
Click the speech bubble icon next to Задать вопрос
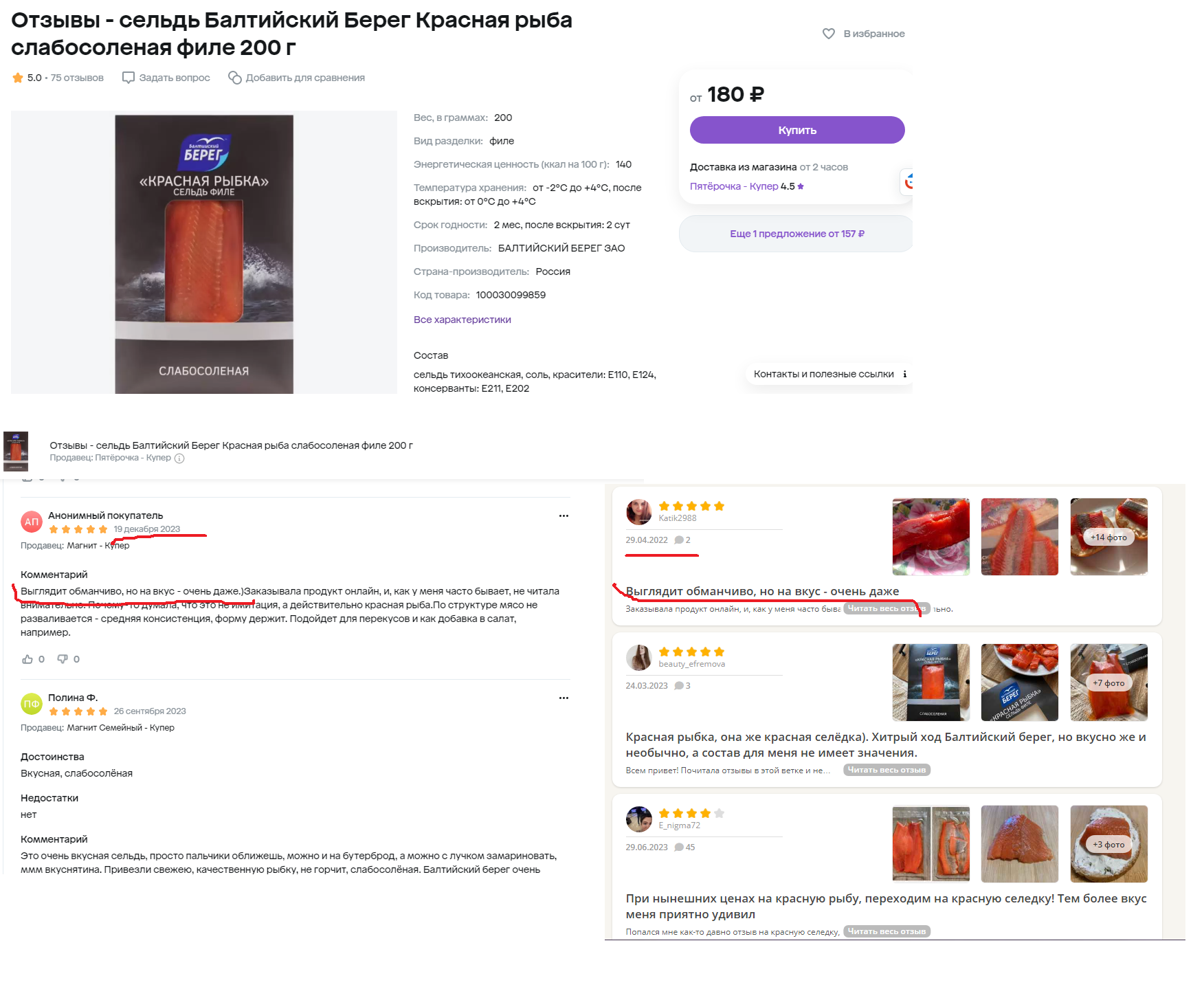[128, 78]
